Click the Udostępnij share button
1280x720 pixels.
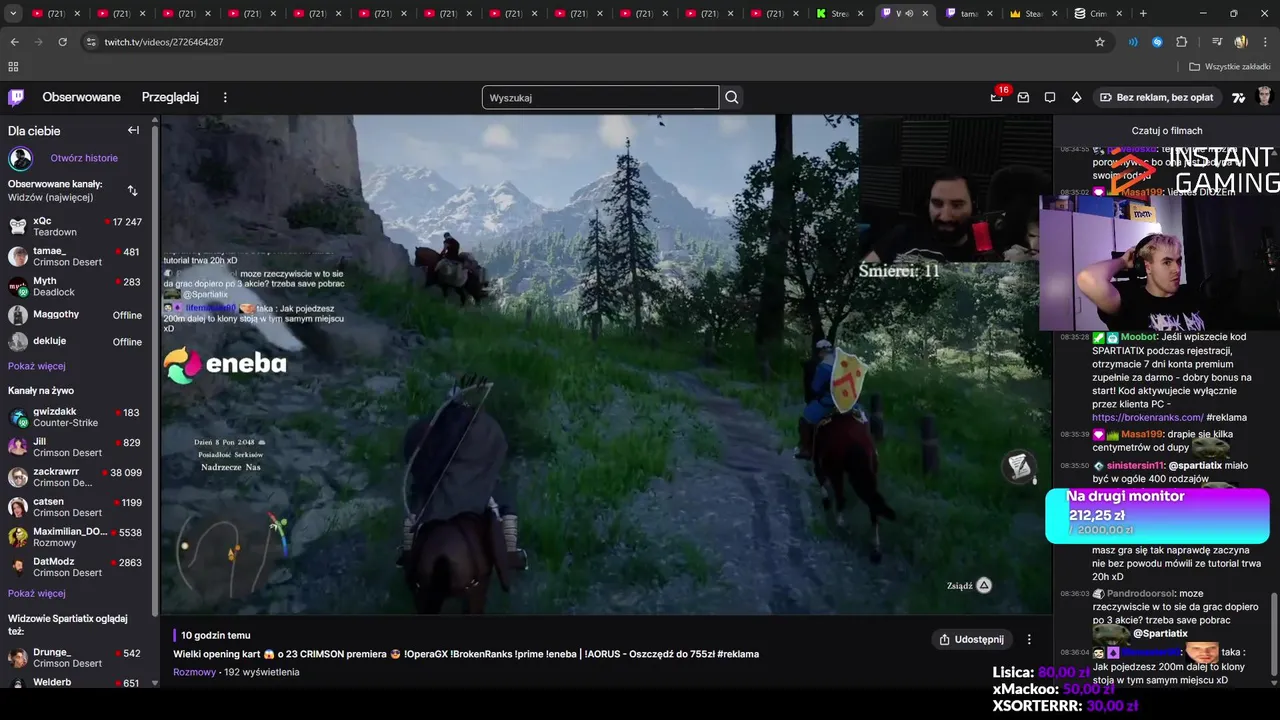(971, 639)
